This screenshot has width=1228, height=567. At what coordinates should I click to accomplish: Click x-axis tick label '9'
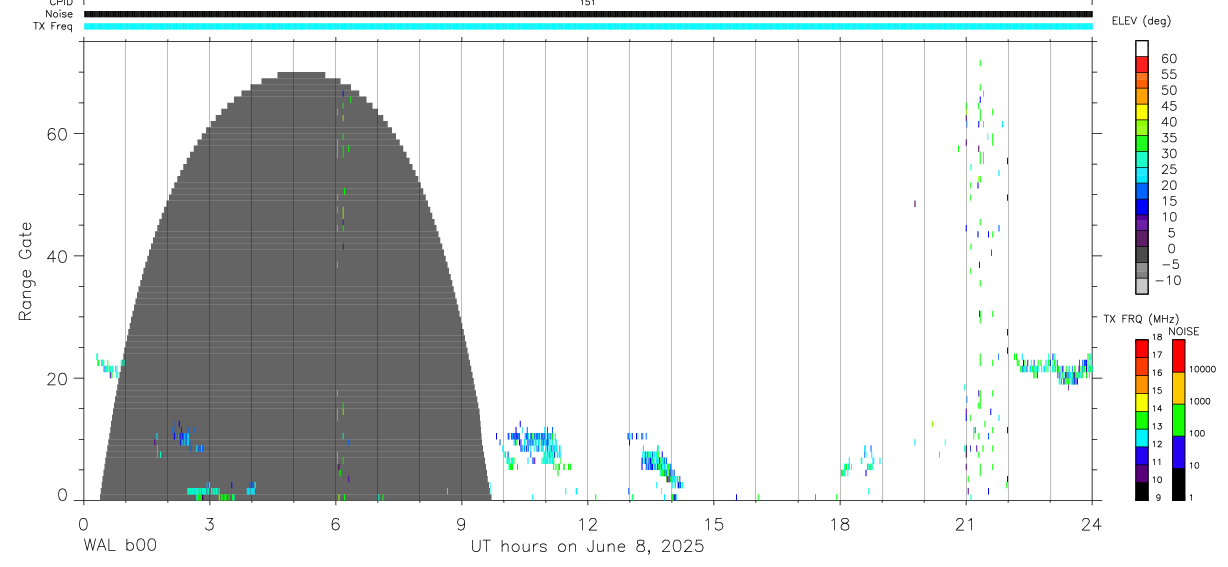(461, 524)
